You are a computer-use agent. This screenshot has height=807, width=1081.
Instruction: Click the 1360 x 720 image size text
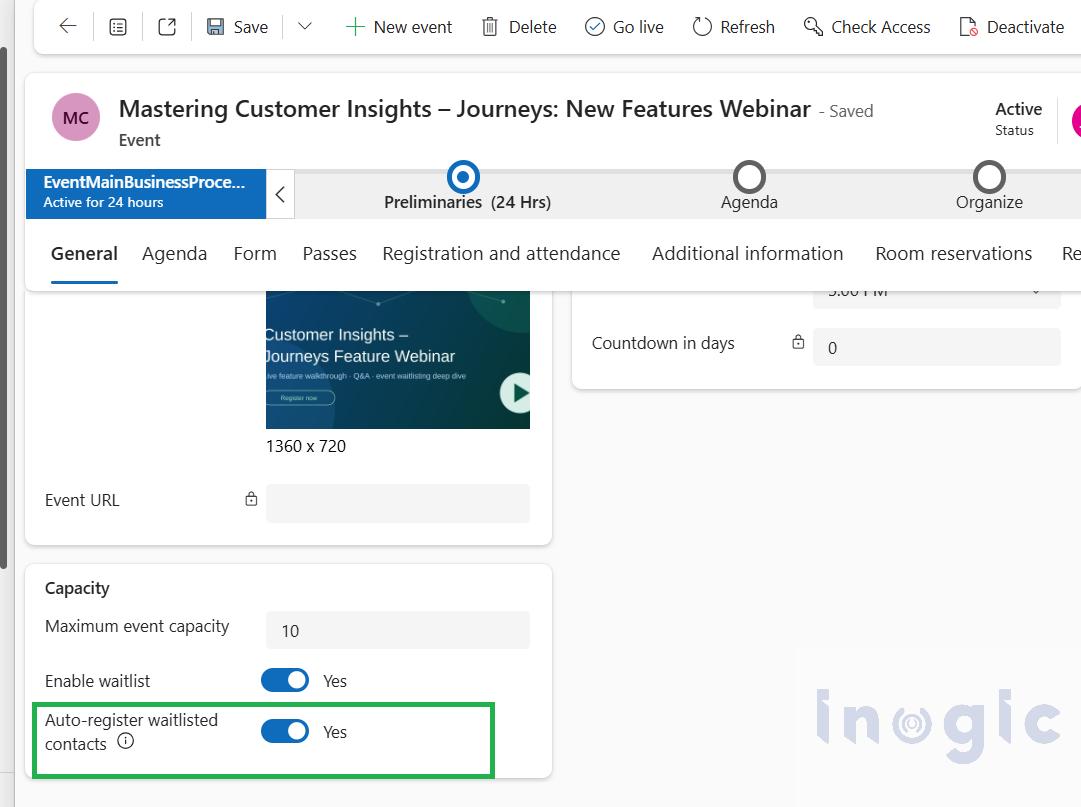306,446
